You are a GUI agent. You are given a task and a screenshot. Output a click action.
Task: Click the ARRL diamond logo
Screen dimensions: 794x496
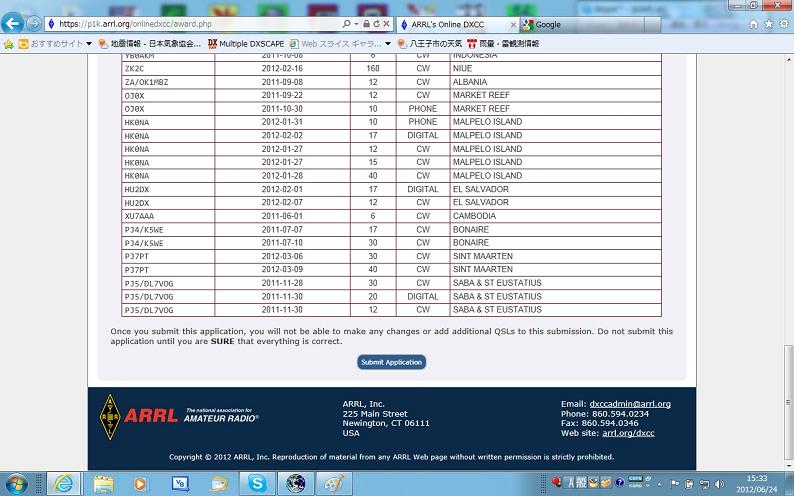(x=110, y=417)
